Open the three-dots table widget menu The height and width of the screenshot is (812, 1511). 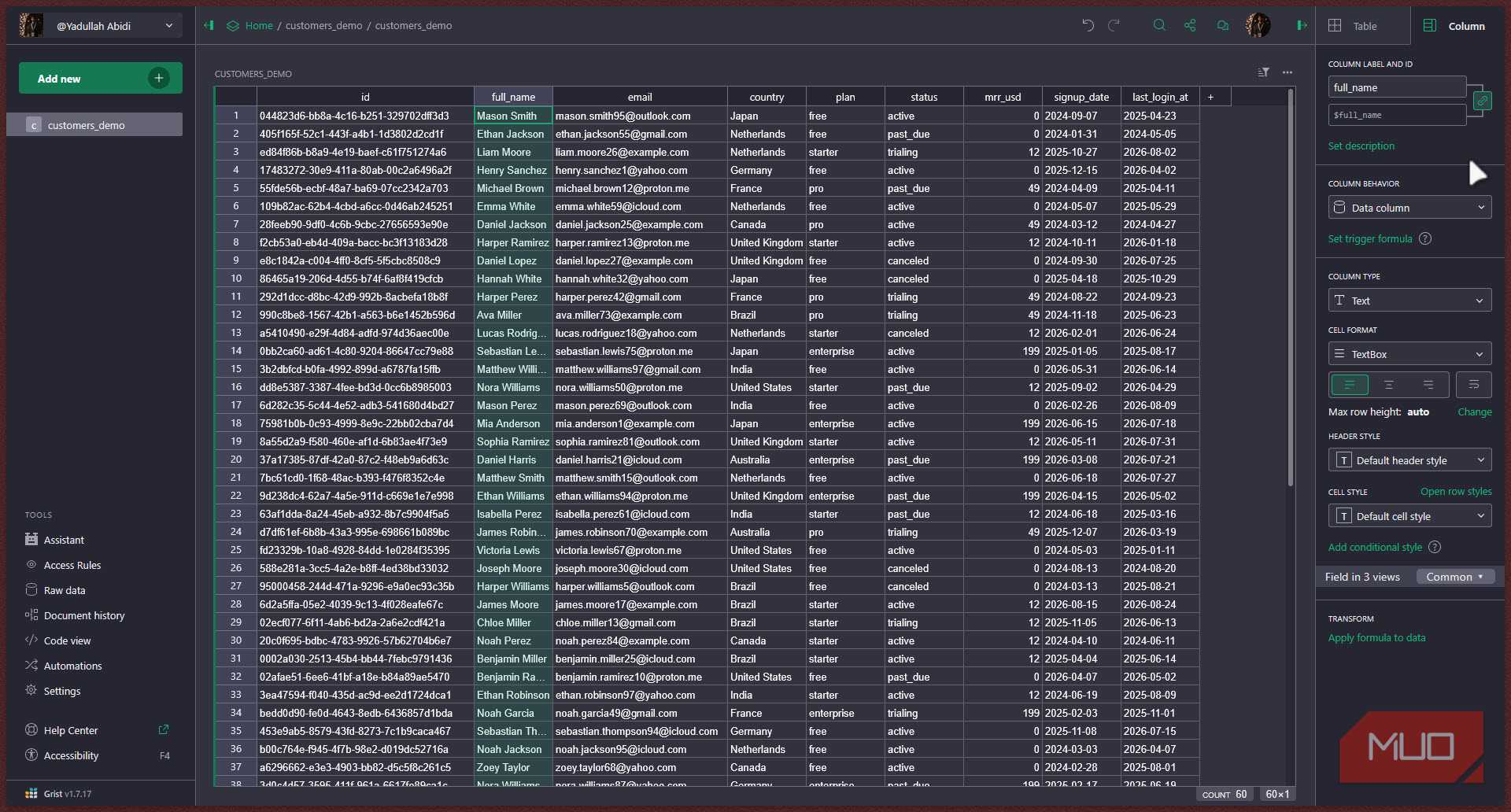coord(1287,72)
